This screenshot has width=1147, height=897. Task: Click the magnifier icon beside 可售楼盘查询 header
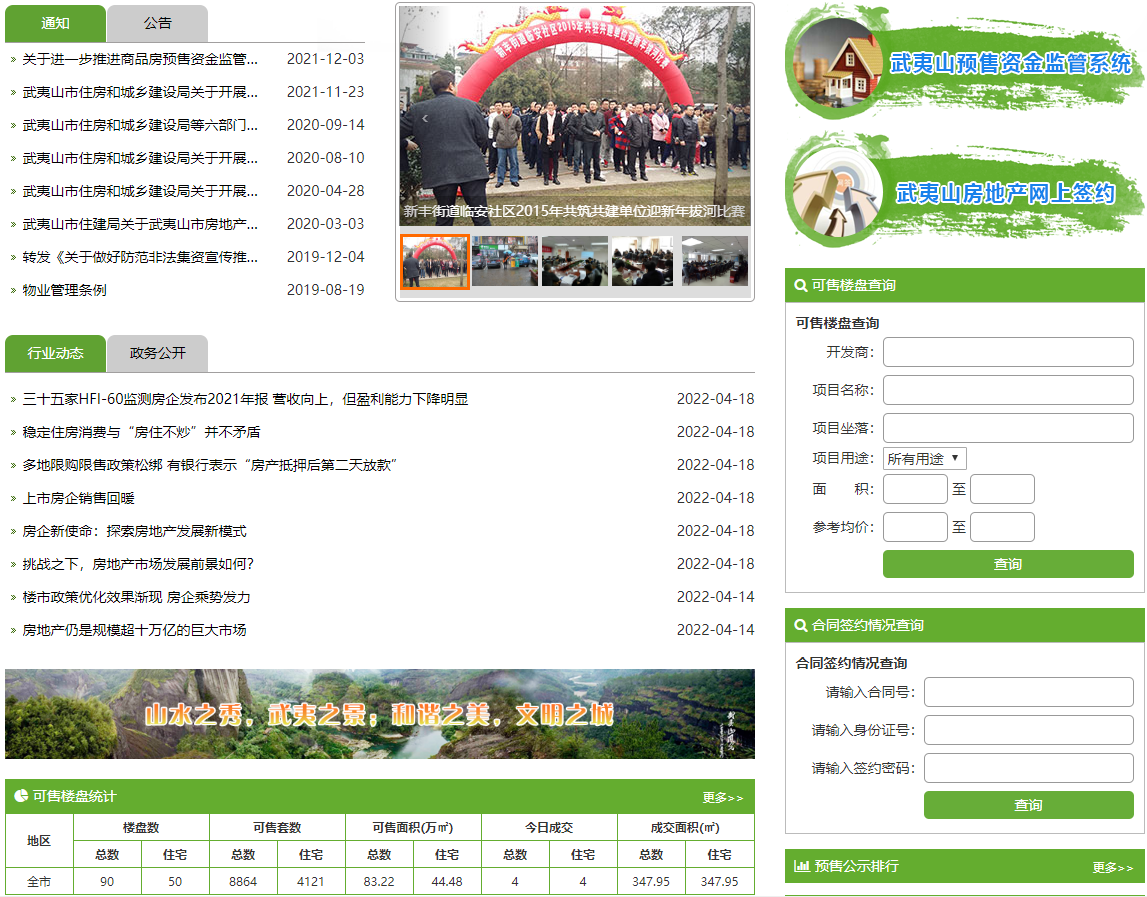click(800, 285)
